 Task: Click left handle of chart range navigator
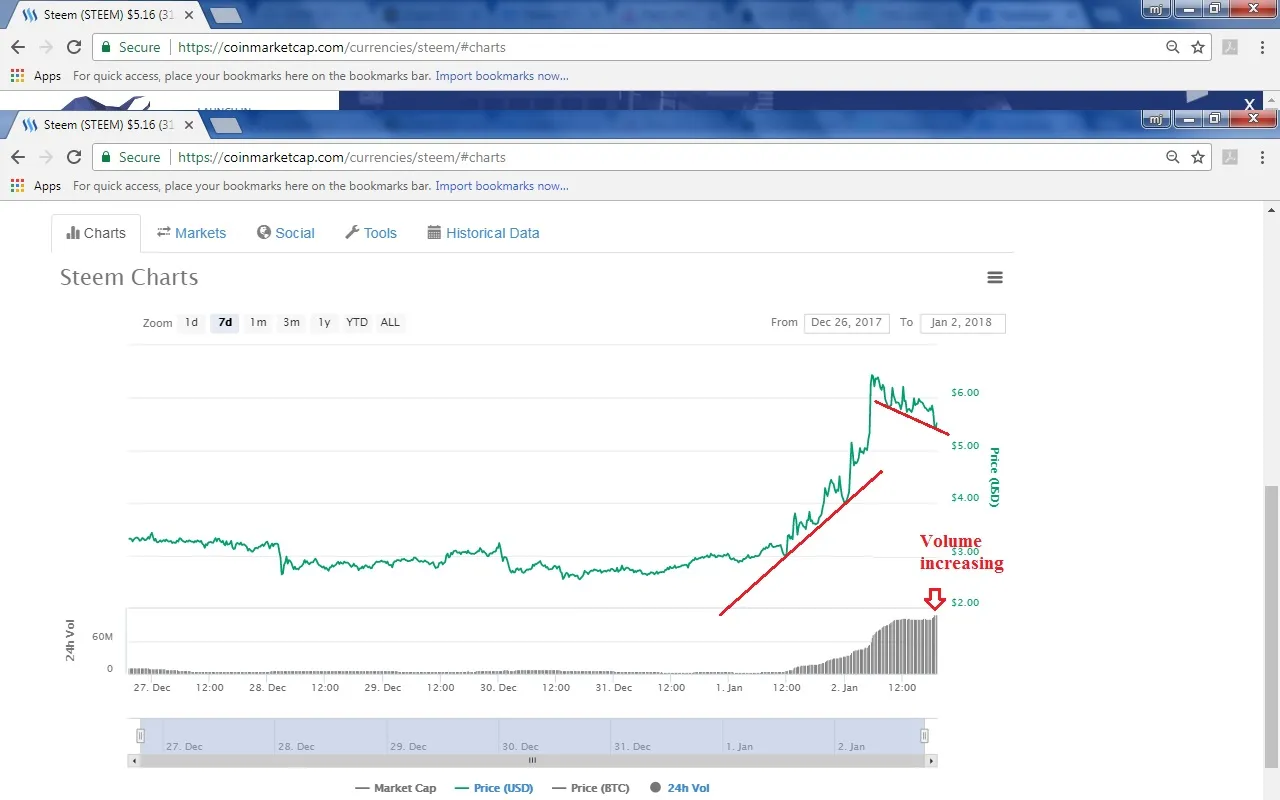[140, 736]
